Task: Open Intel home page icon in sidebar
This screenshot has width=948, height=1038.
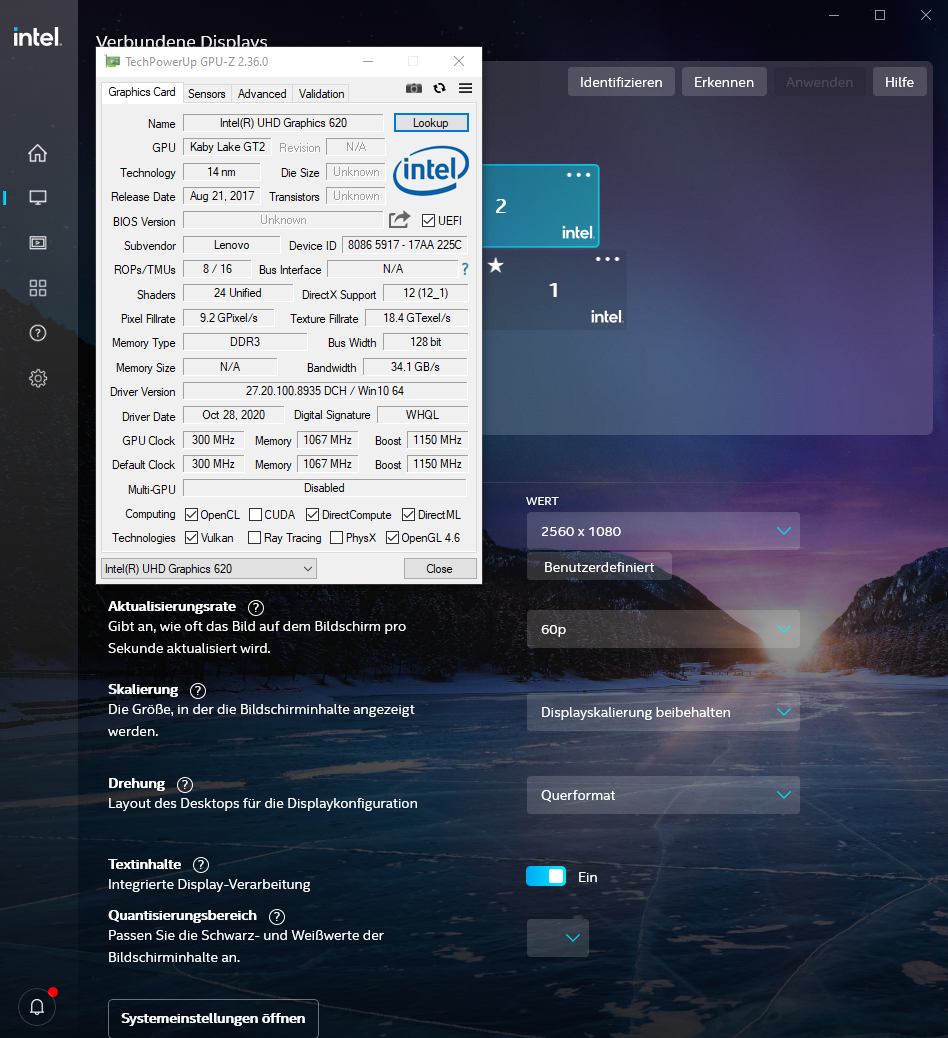Action: [x=38, y=153]
